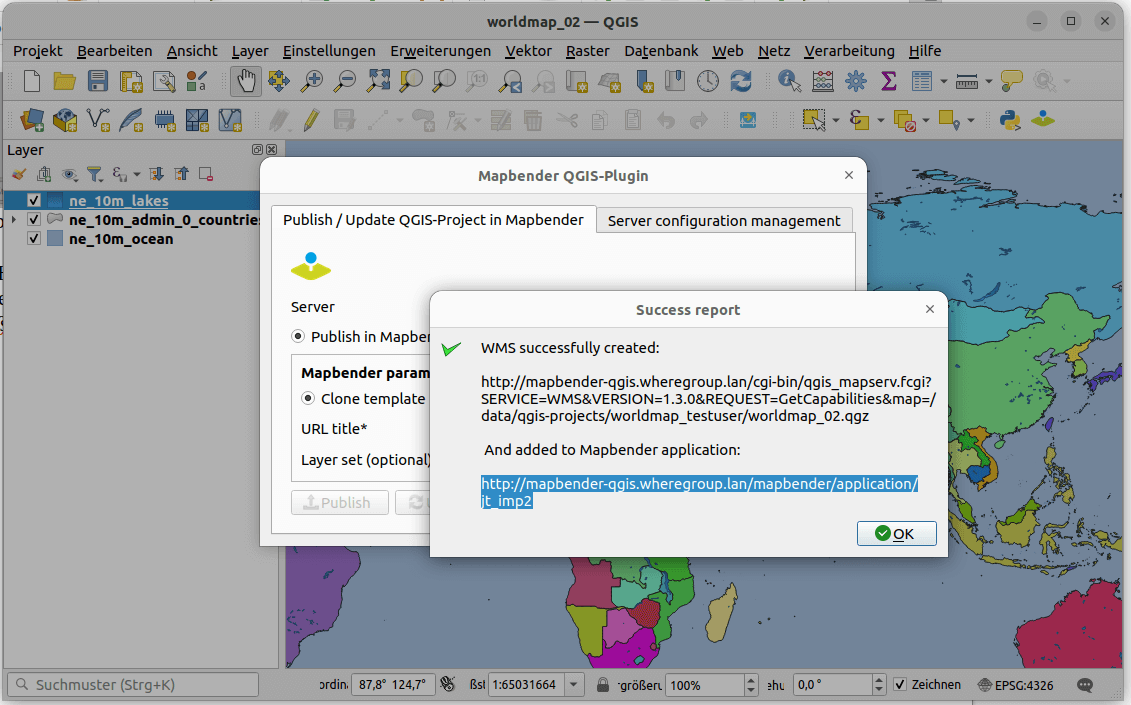Screen dimensions: 1131x705
Task: Switch to Server configuration management tab
Action: coord(724,220)
